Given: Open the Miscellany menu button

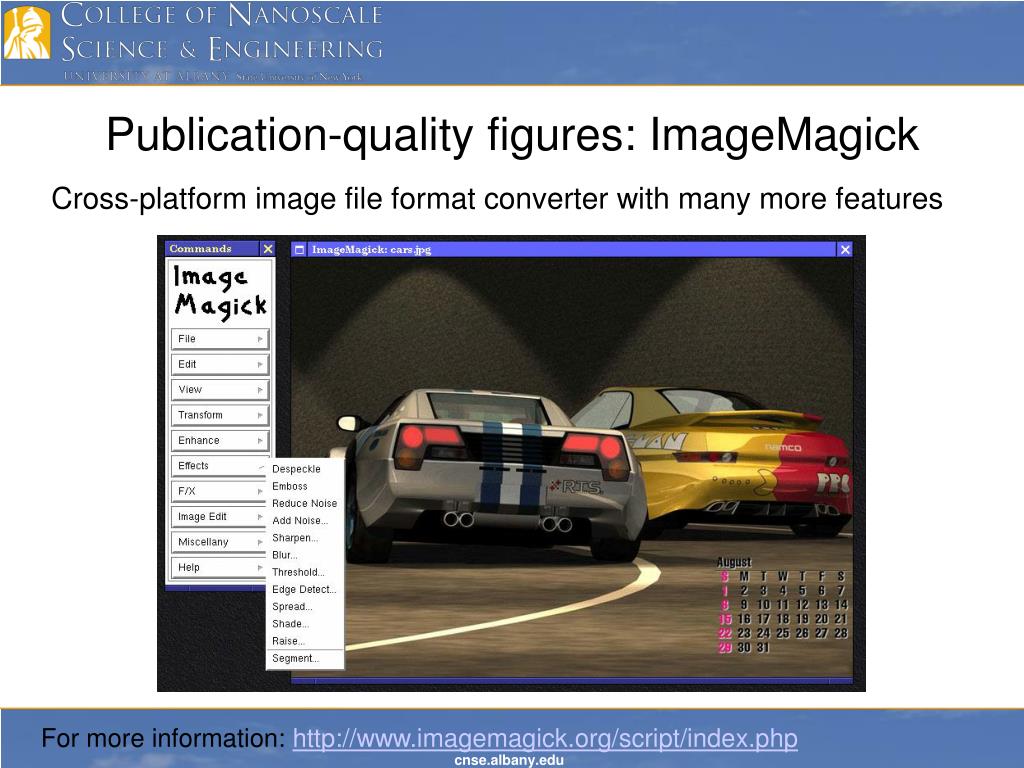Looking at the screenshot, I should (220, 542).
